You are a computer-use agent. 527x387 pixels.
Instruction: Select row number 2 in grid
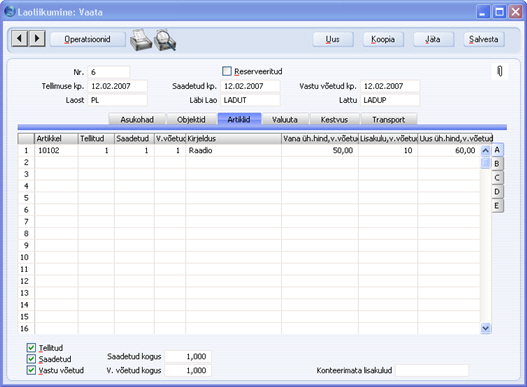coord(26,162)
